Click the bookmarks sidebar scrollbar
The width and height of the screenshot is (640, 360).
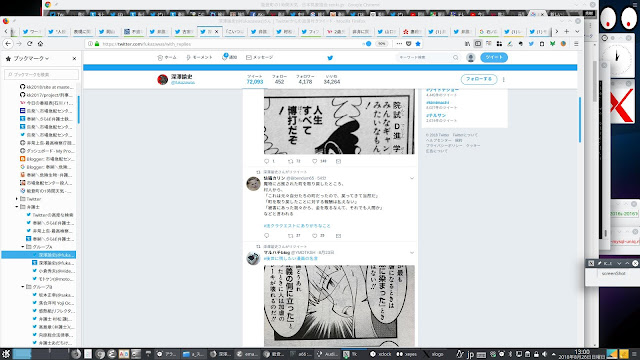79,109
